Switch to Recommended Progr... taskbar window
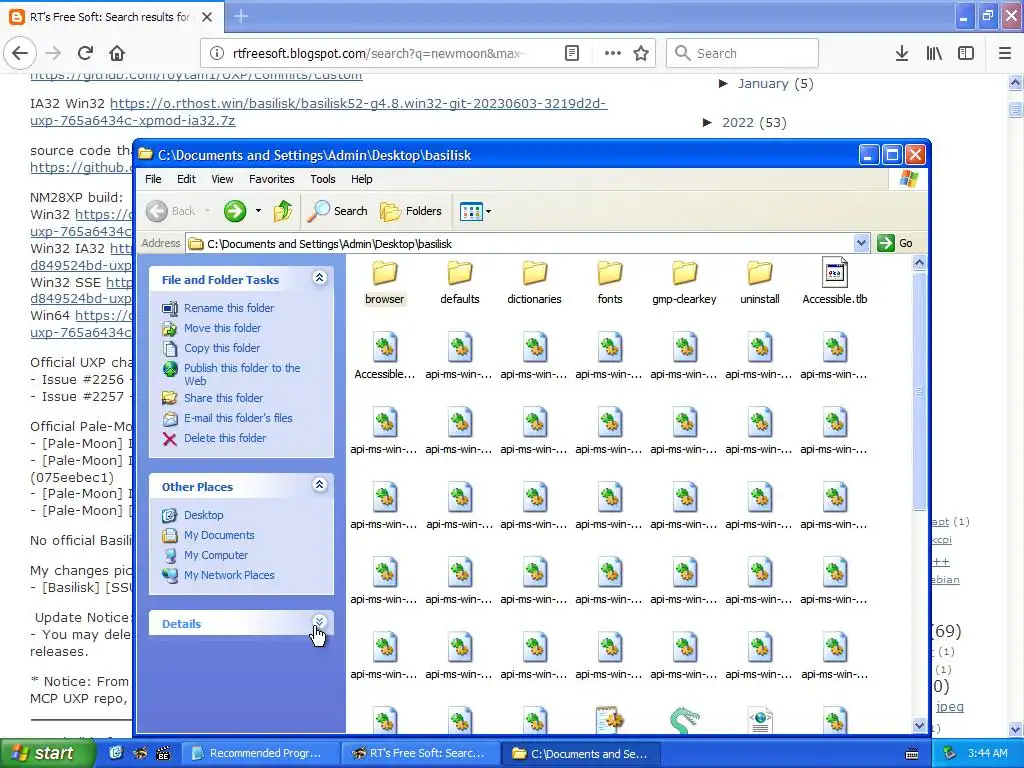The height and width of the screenshot is (768, 1024). [x=259, y=753]
